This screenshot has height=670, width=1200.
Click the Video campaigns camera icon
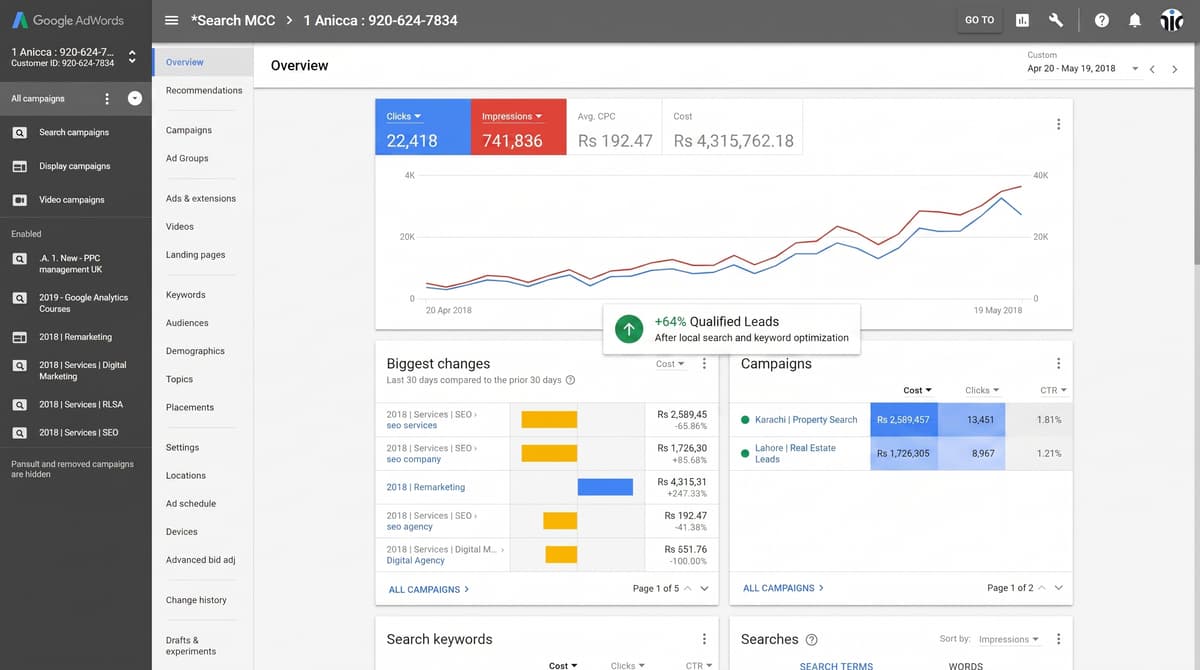pos(19,200)
